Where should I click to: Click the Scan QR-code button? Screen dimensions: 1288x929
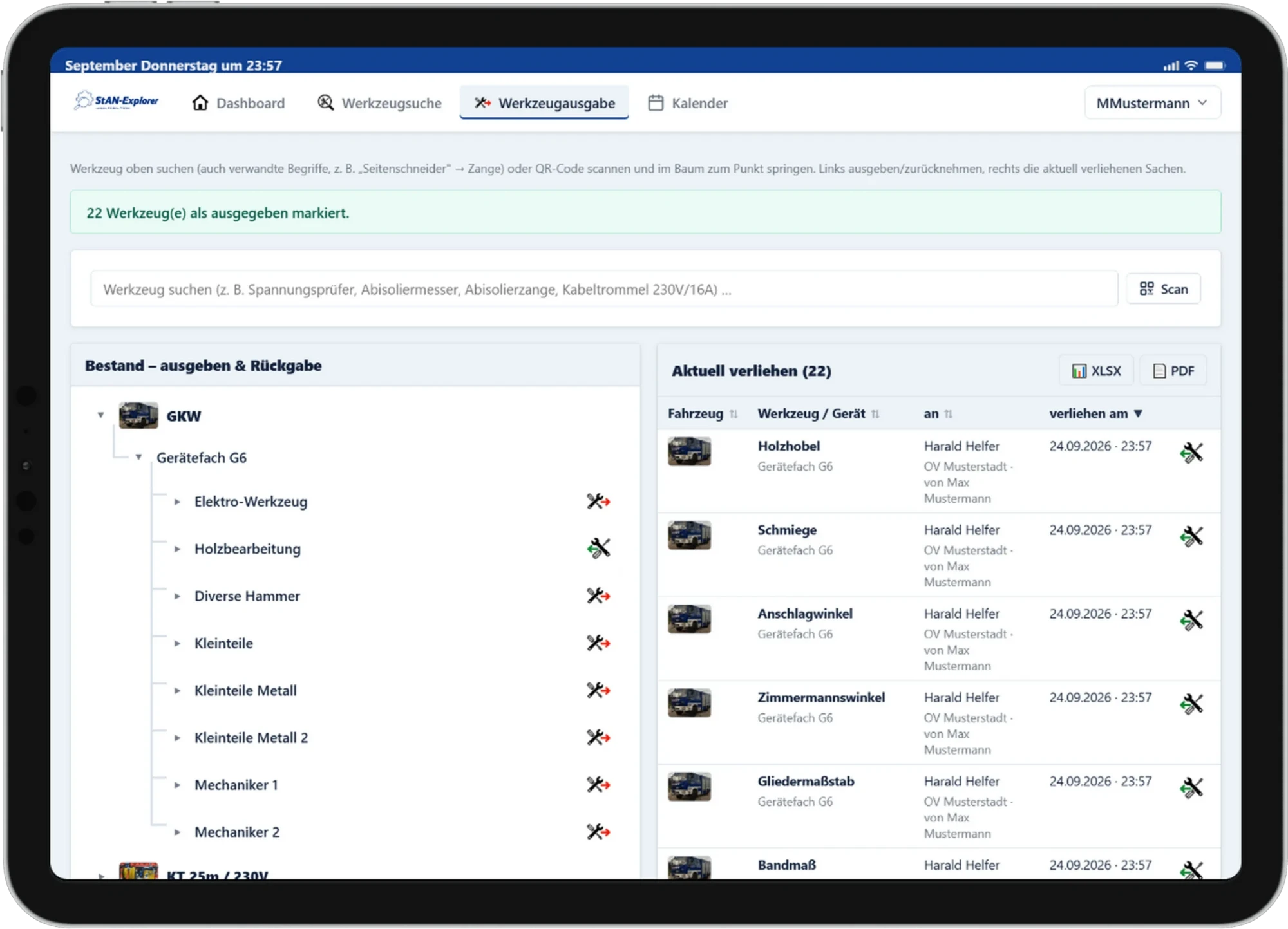(x=1164, y=289)
